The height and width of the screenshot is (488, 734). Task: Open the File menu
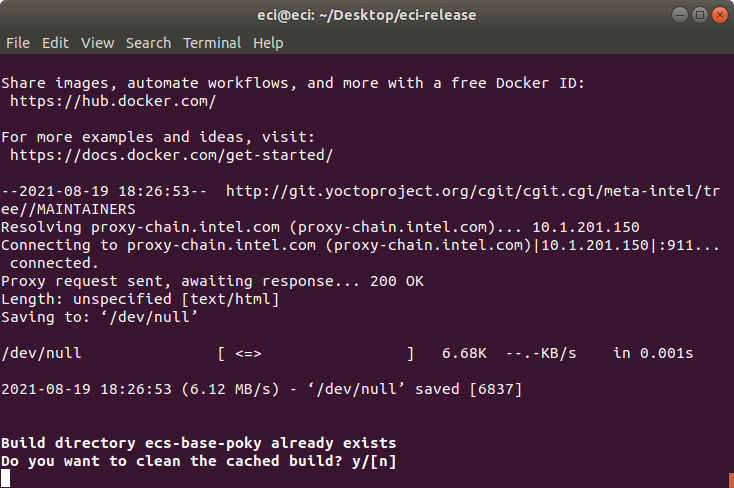pos(18,43)
